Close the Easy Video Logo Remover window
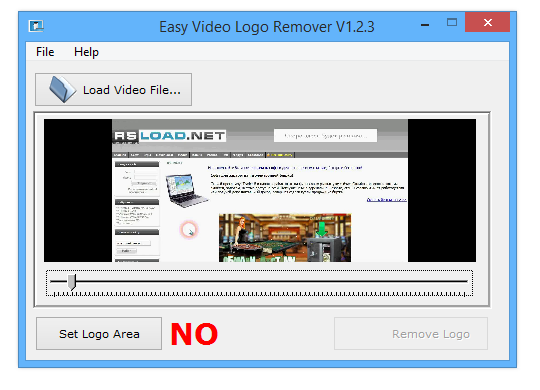 (x=487, y=22)
